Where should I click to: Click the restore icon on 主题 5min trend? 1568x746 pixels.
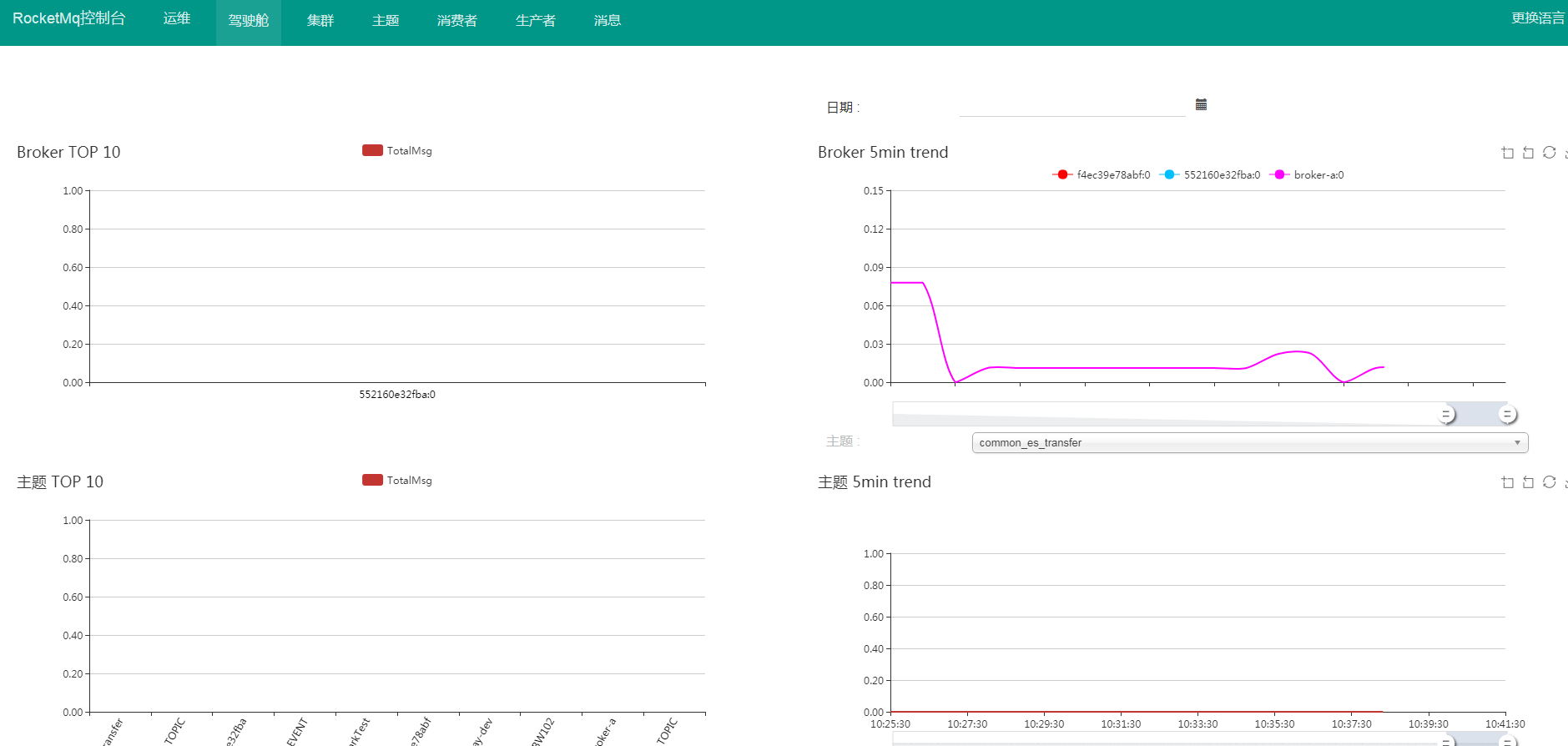pyautogui.click(x=1549, y=482)
